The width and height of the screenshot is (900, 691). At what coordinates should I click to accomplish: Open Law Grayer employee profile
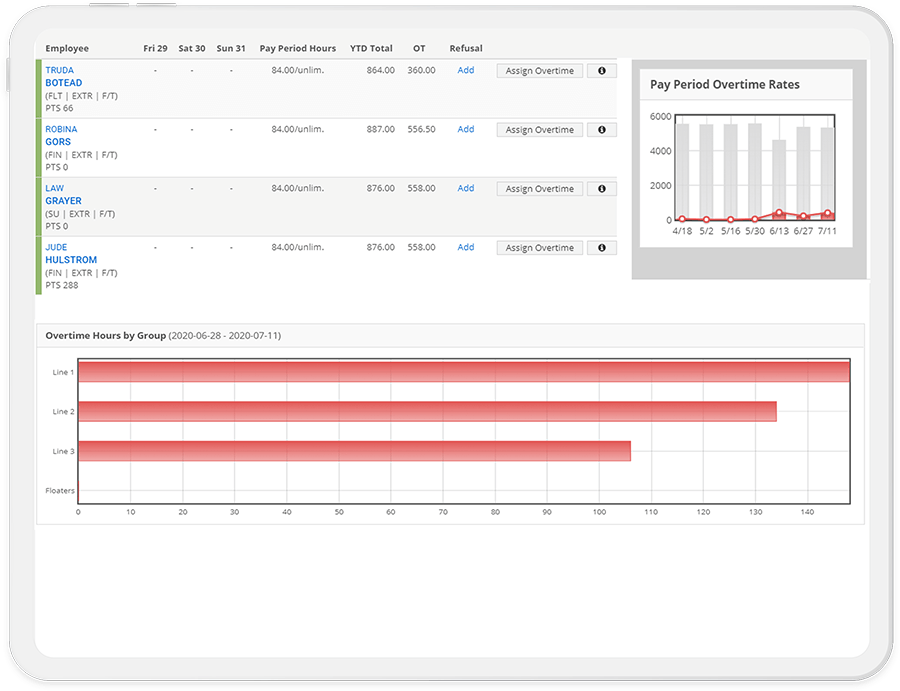(63, 195)
